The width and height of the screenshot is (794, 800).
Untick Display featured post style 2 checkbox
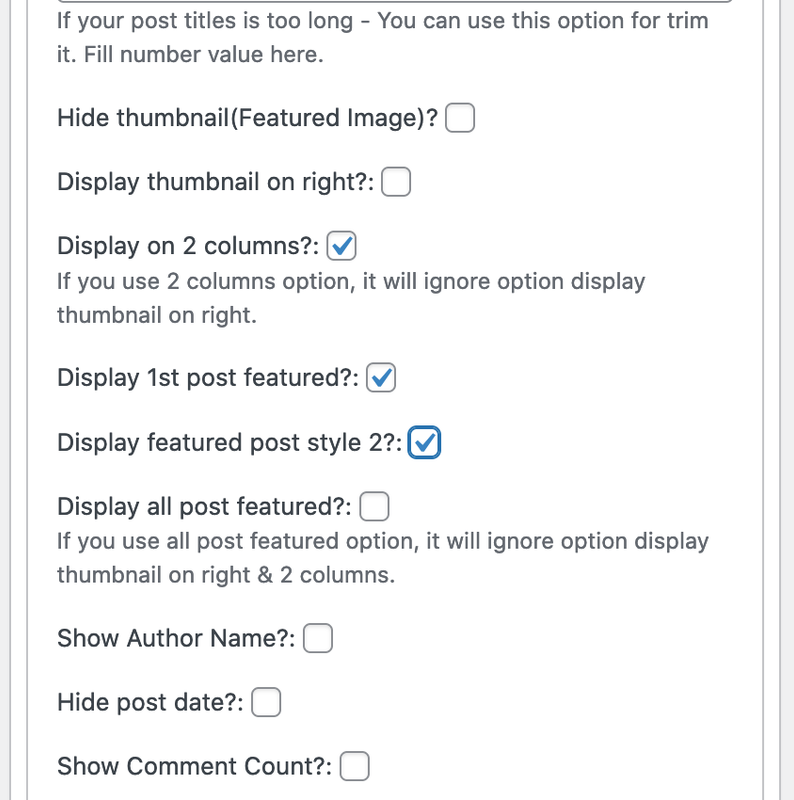click(424, 442)
